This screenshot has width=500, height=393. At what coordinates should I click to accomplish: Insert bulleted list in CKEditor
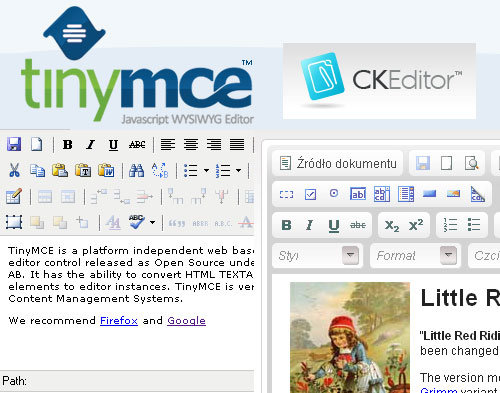pyautogui.click(x=474, y=225)
